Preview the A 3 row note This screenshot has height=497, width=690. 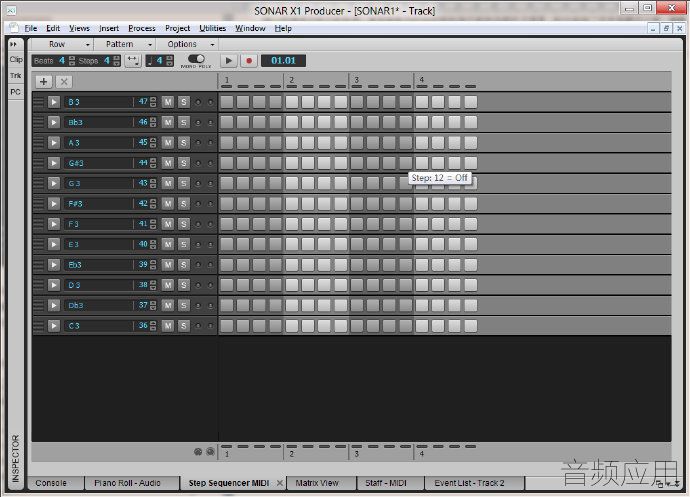[54, 143]
